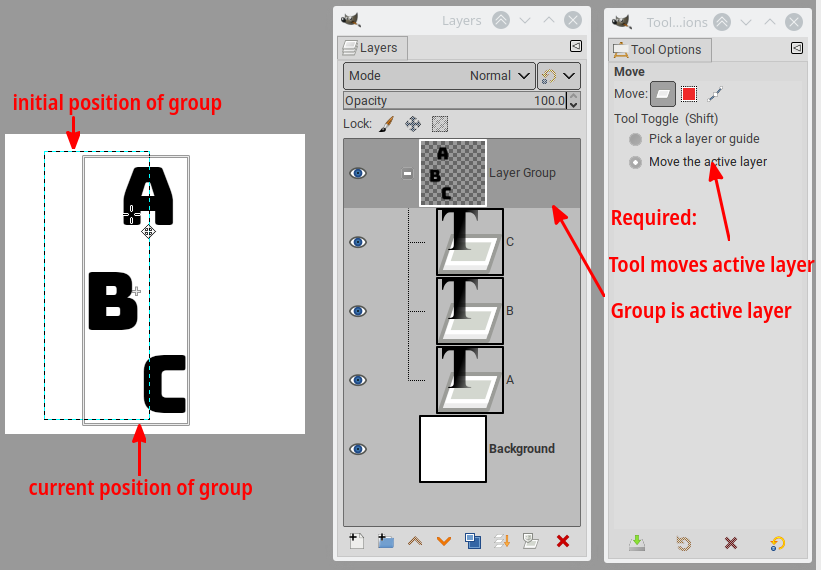Set Move tool to affect layers
The width and height of the screenshot is (821, 570).
point(663,94)
